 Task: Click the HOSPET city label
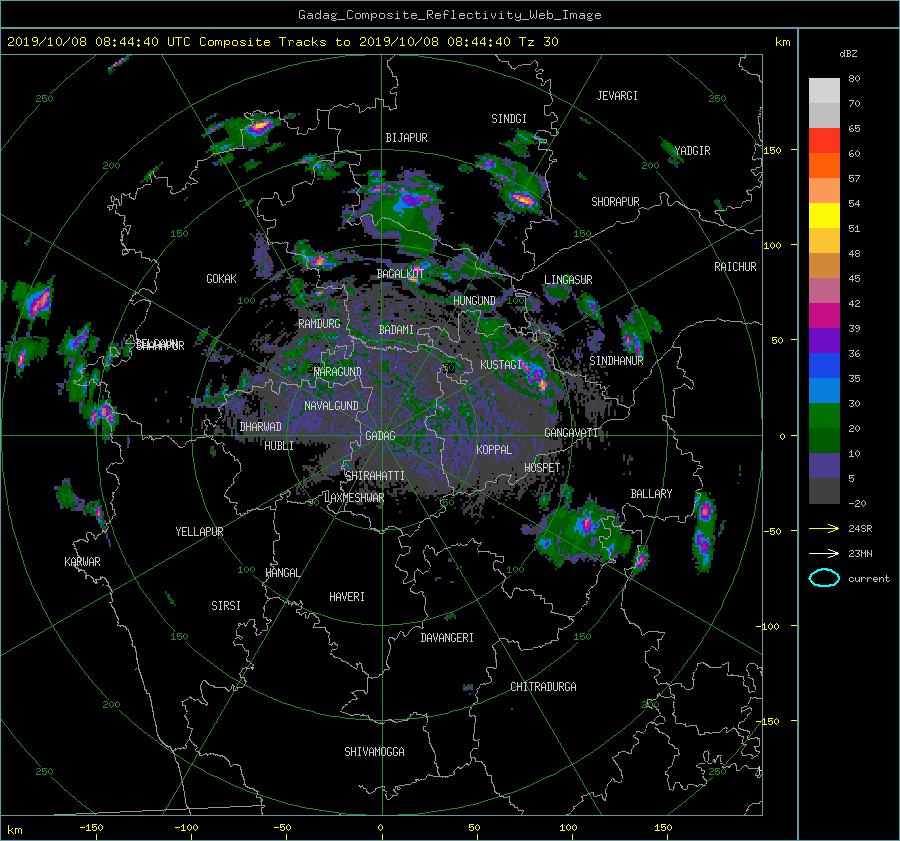coord(542,468)
